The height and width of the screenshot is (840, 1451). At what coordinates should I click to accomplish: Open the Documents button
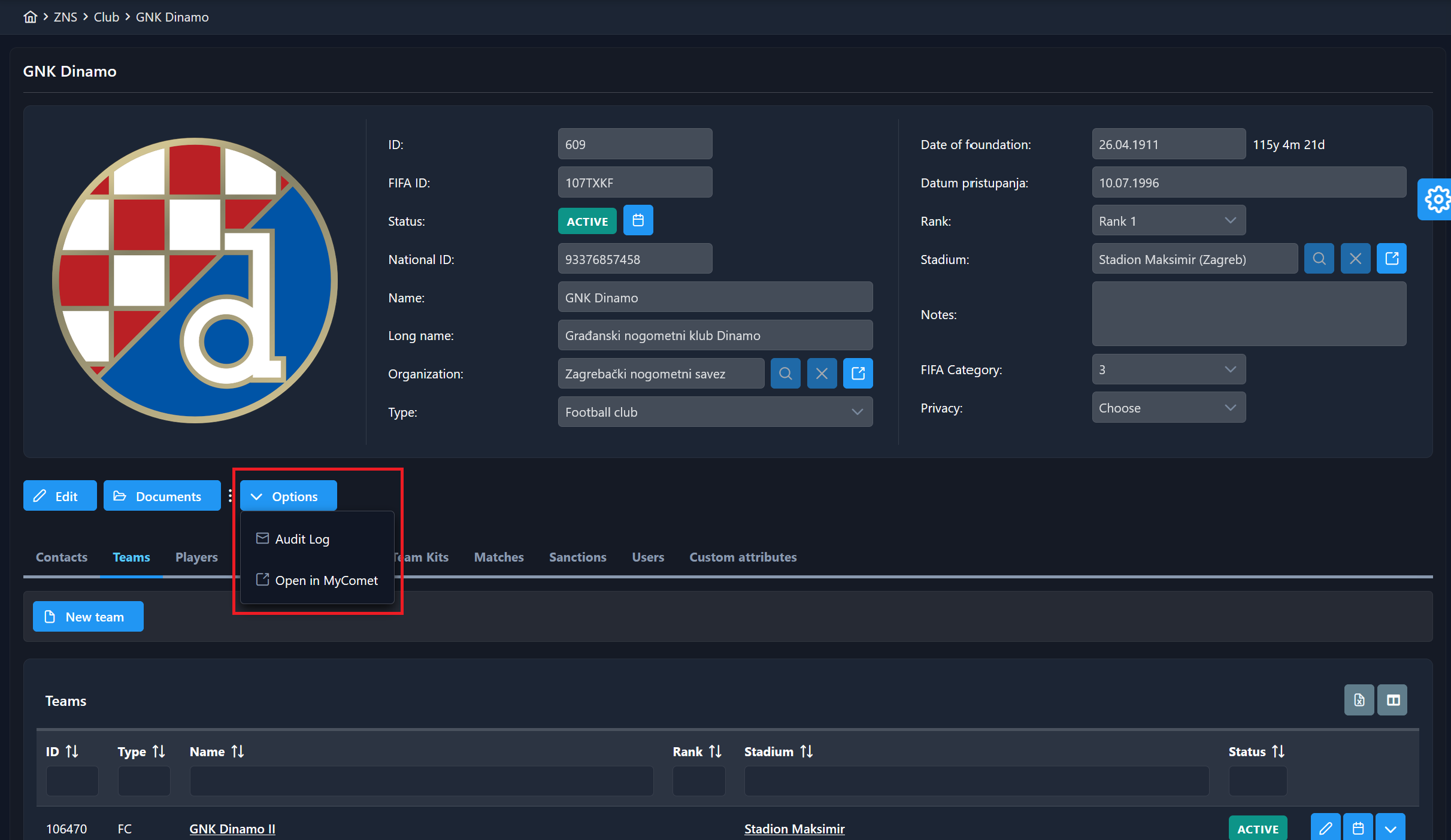[162, 496]
